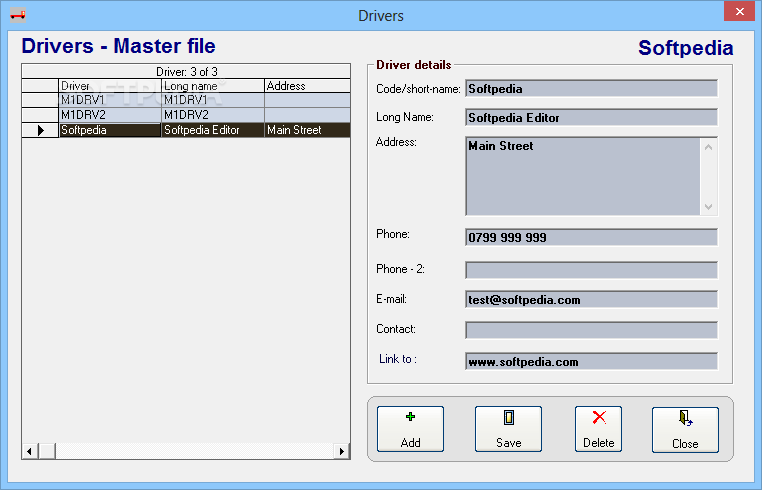Image resolution: width=762 pixels, height=490 pixels.
Task: Click the Address box scroll down arrow
Action: (709, 206)
